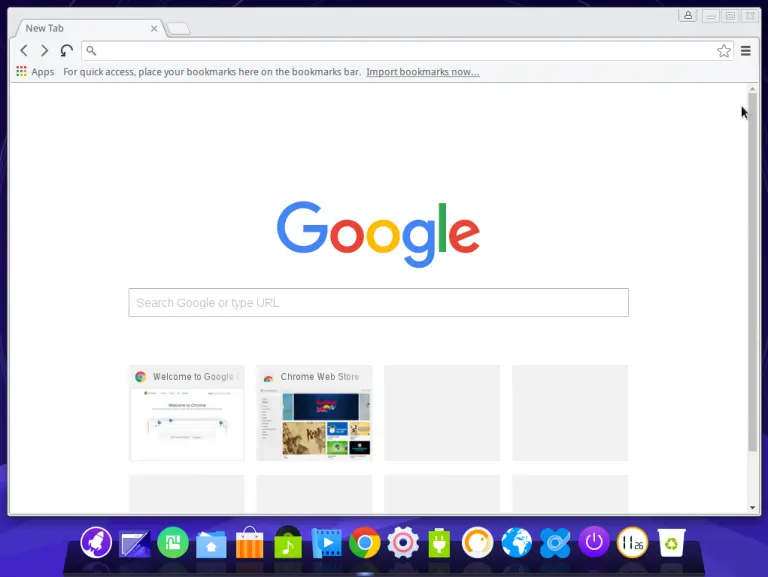Click the browser forward arrow
Viewport: 768px width, 577px height.
pos(44,51)
